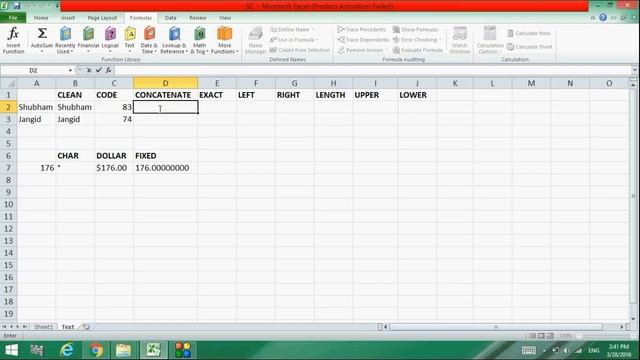Expand the Name Box dropdown

[70, 70]
